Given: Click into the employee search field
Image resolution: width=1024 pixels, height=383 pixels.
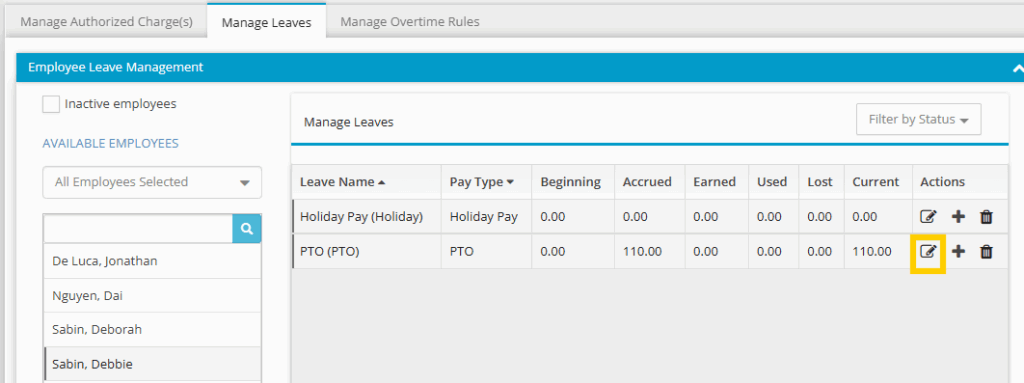Looking at the screenshot, I should point(138,229).
